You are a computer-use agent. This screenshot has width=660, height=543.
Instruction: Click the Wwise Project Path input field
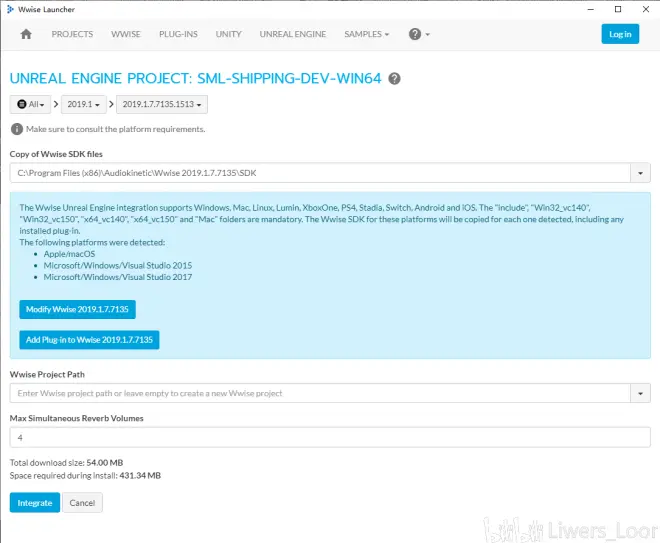(320, 393)
